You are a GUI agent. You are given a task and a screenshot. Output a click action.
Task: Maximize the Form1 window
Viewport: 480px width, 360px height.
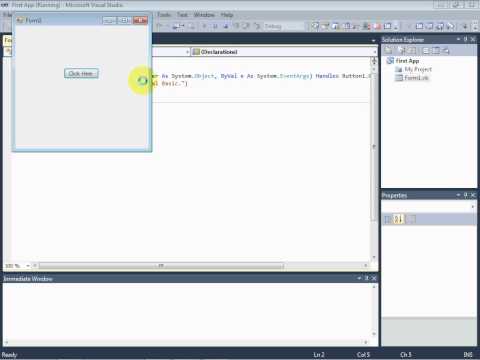125,20
